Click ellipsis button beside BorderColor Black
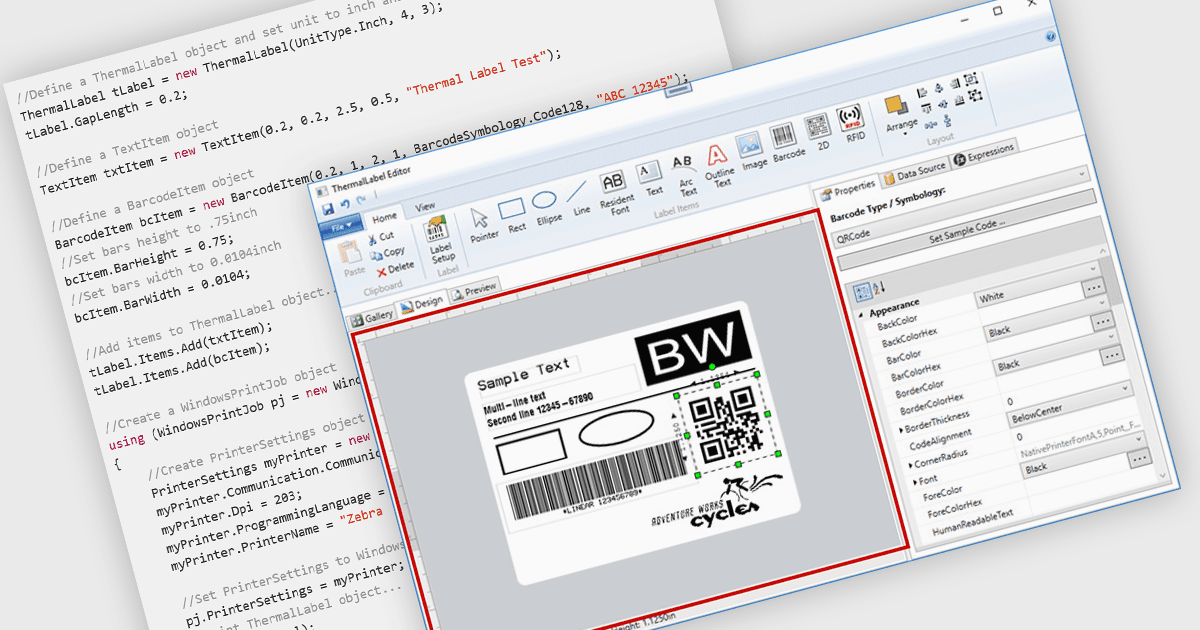Viewport: 1200px width, 630px height. (1111, 354)
